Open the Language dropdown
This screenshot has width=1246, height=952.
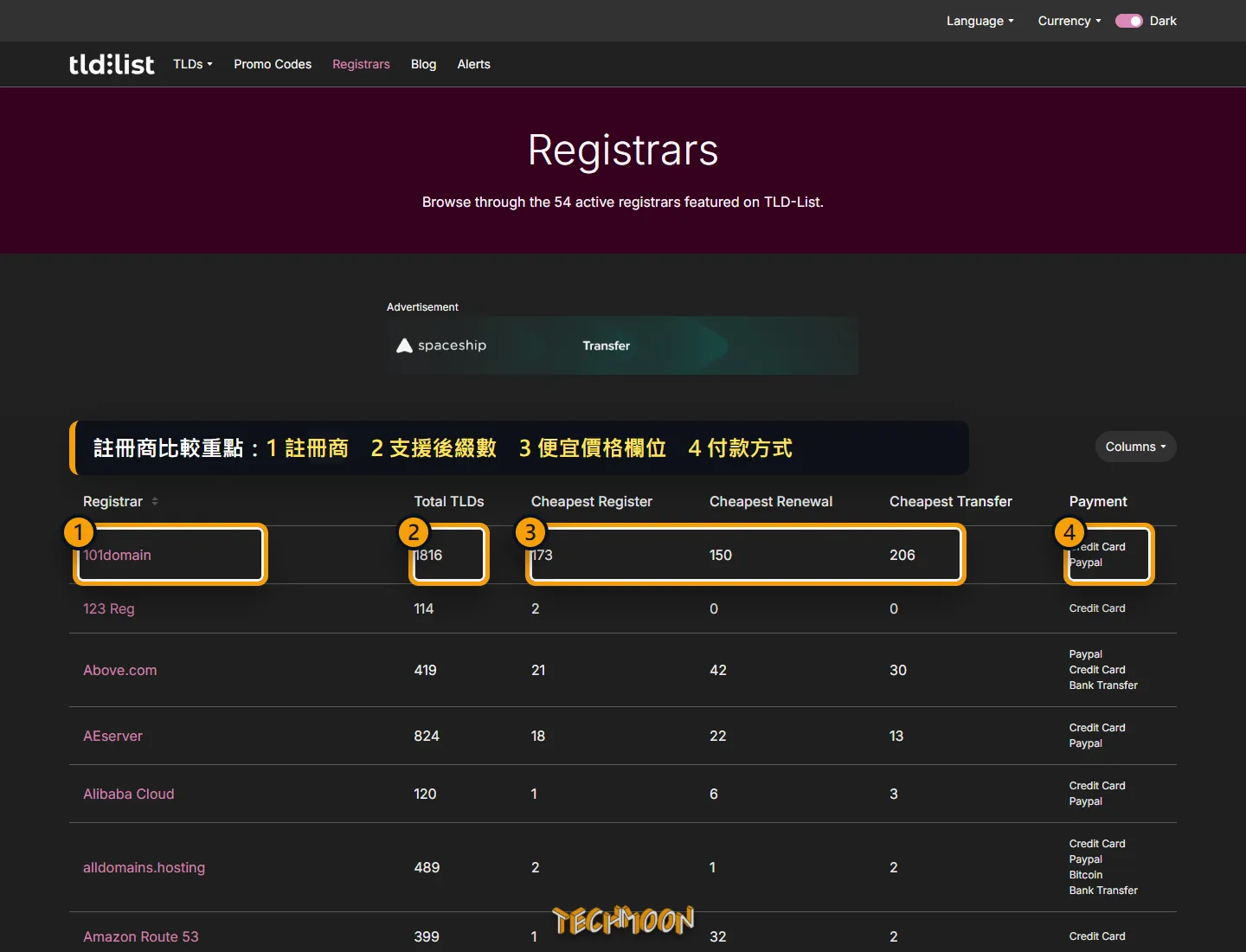[x=979, y=21]
